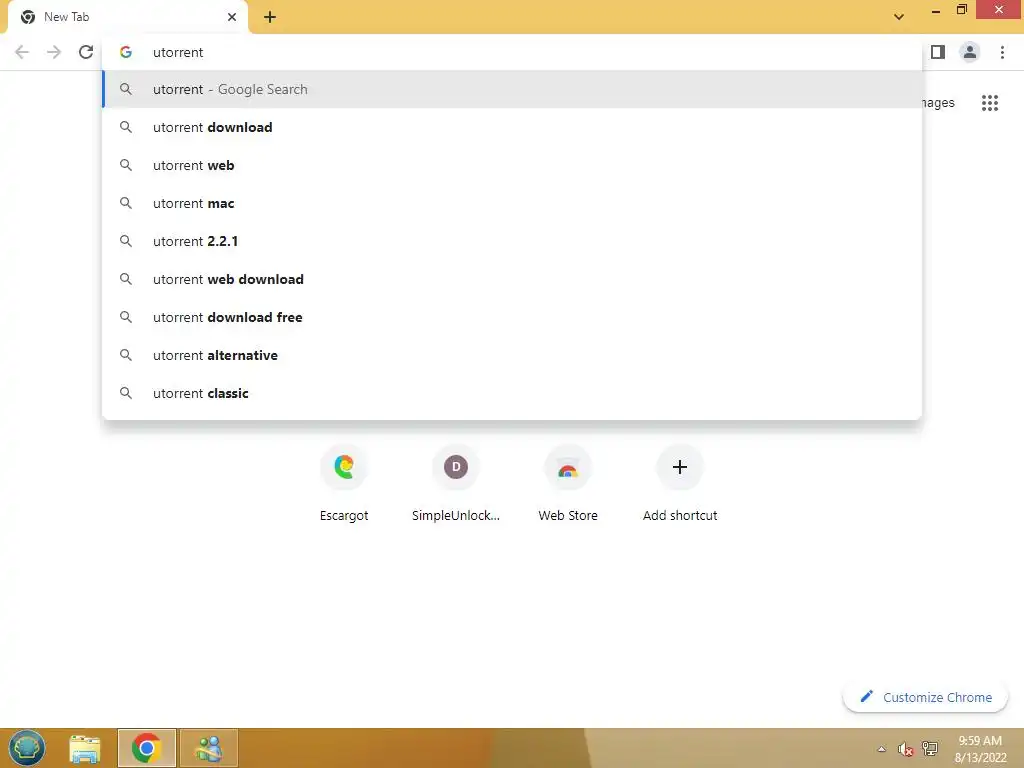Viewport: 1024px width, 768px height.
Task: Click the muted volume tray icon
Action: coord(905,749)
